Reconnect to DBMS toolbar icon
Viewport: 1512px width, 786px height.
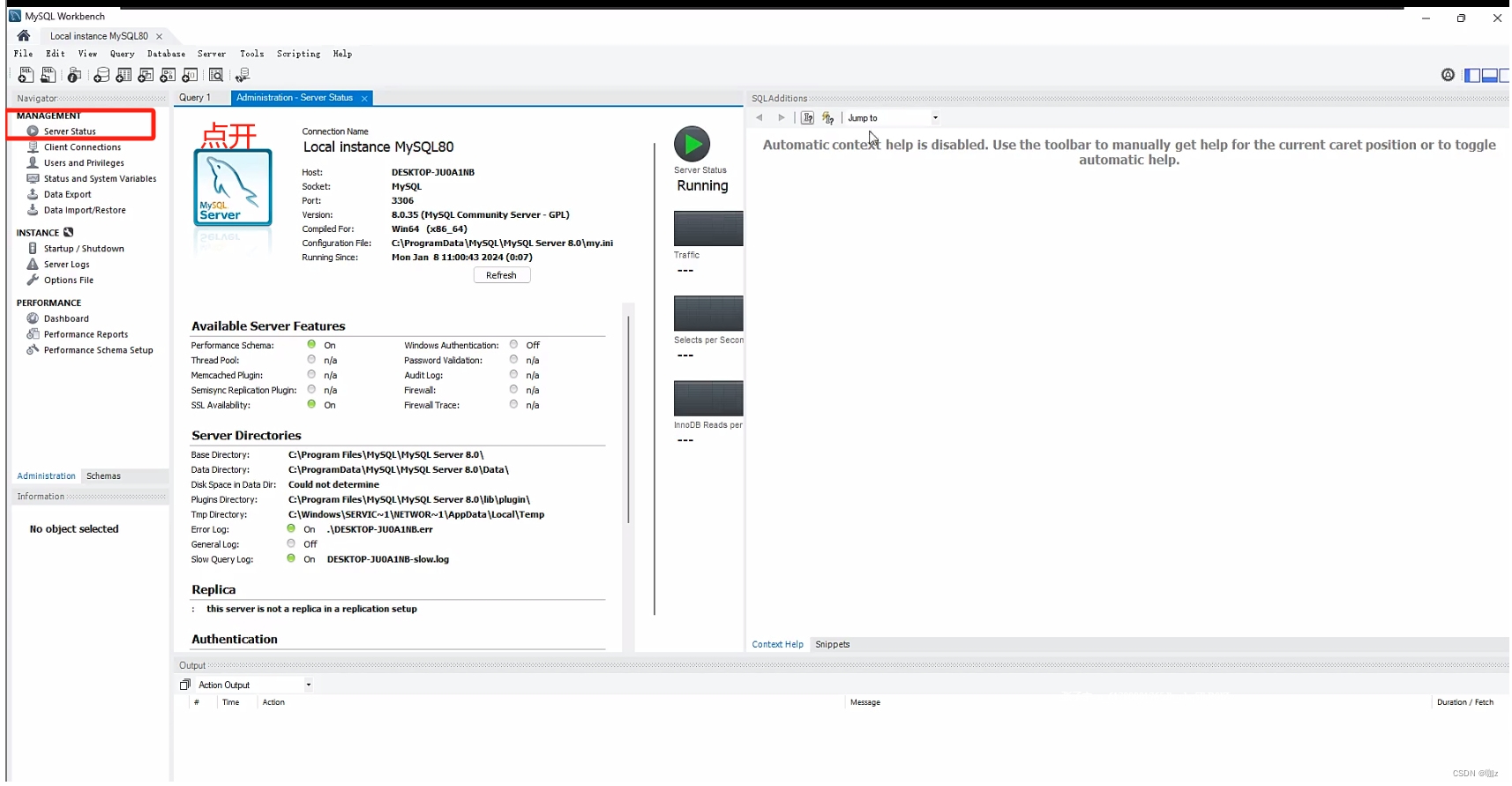[x=243, y=75]
